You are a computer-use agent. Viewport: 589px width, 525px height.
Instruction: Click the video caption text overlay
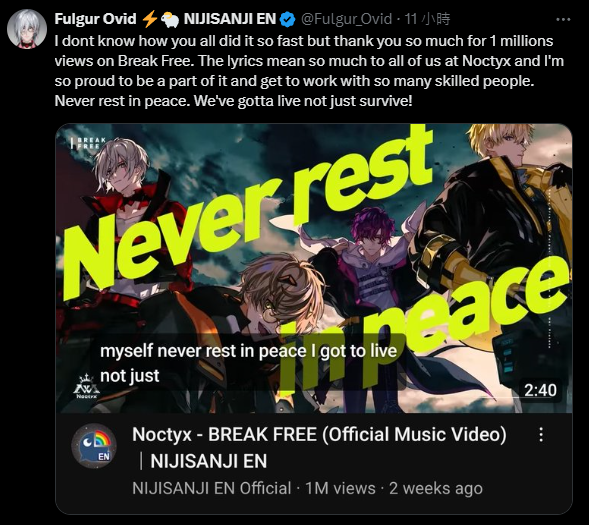(248, 363)
